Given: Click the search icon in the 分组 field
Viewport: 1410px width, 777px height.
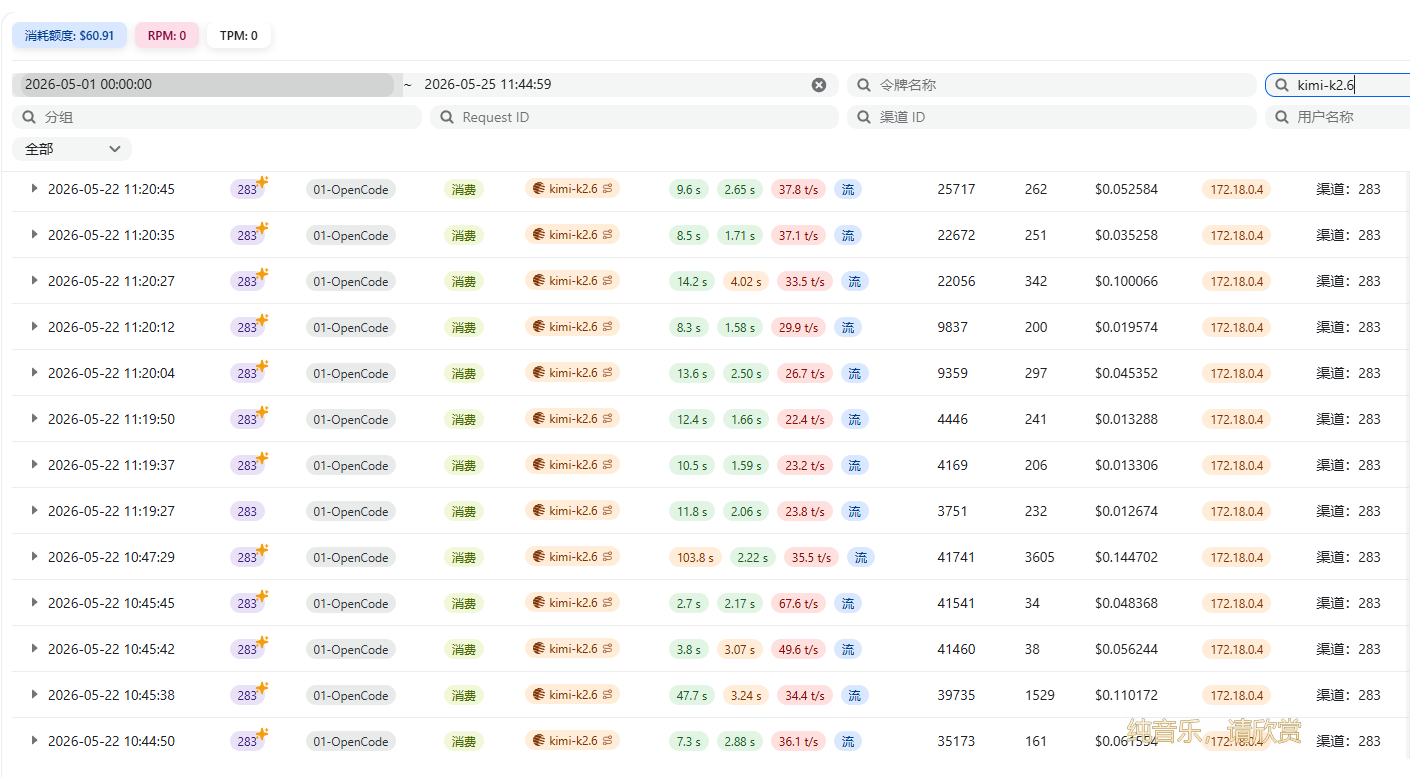Looking at the screenshot, I should point(29,117).
